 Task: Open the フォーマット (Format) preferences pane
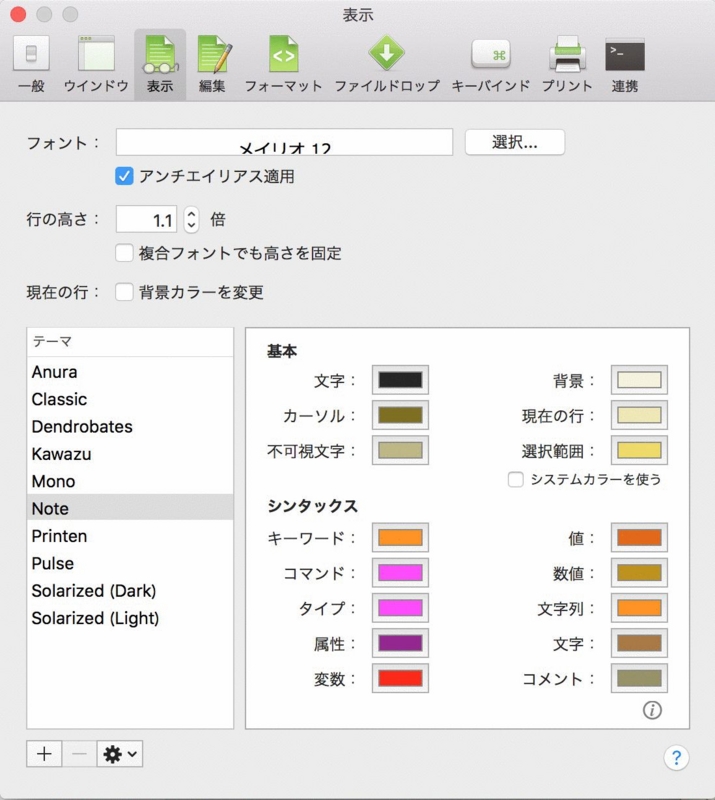pyautogui.click(x=283, y=64)
